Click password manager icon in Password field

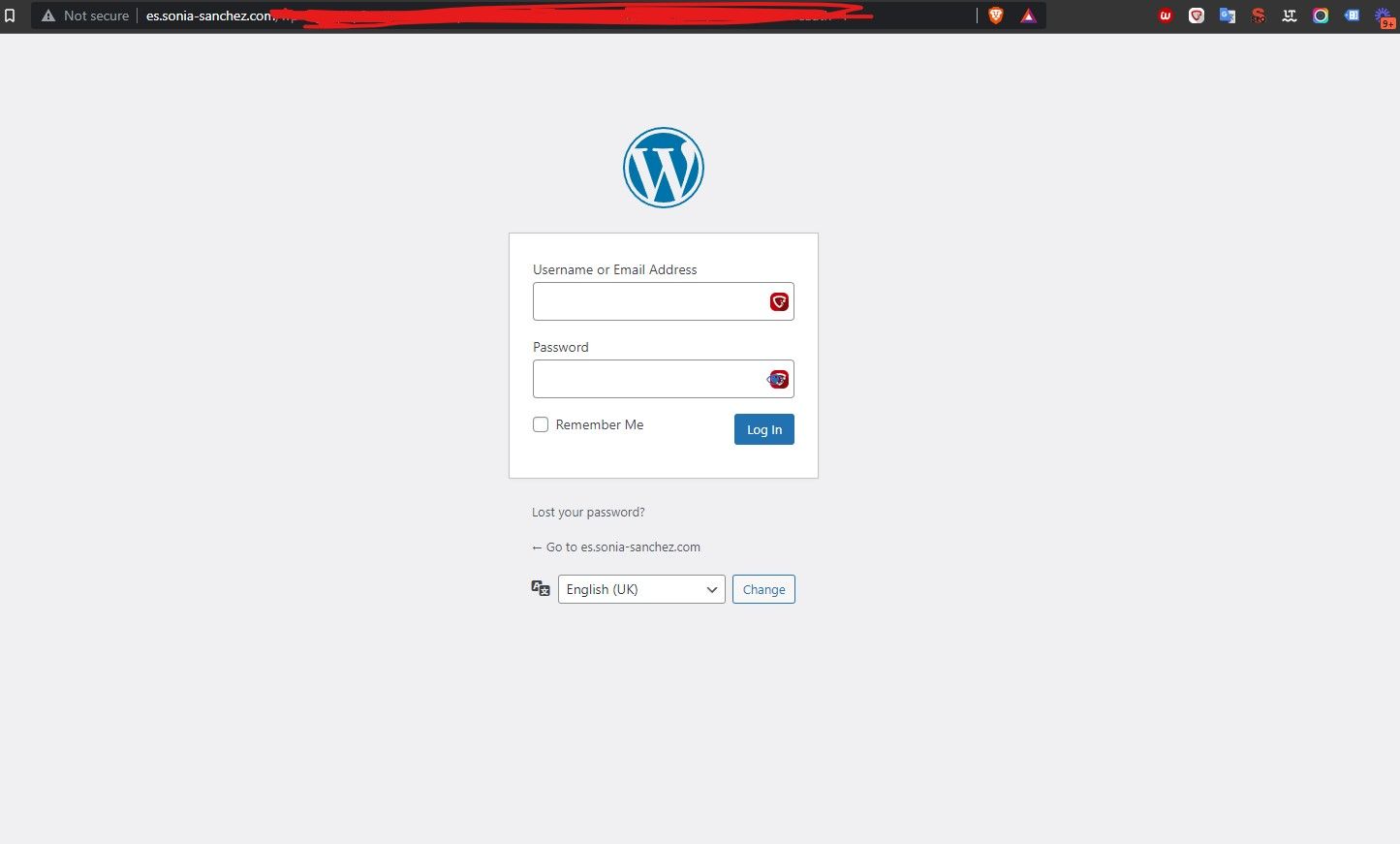pyautogui.click(x=779, y=379)
